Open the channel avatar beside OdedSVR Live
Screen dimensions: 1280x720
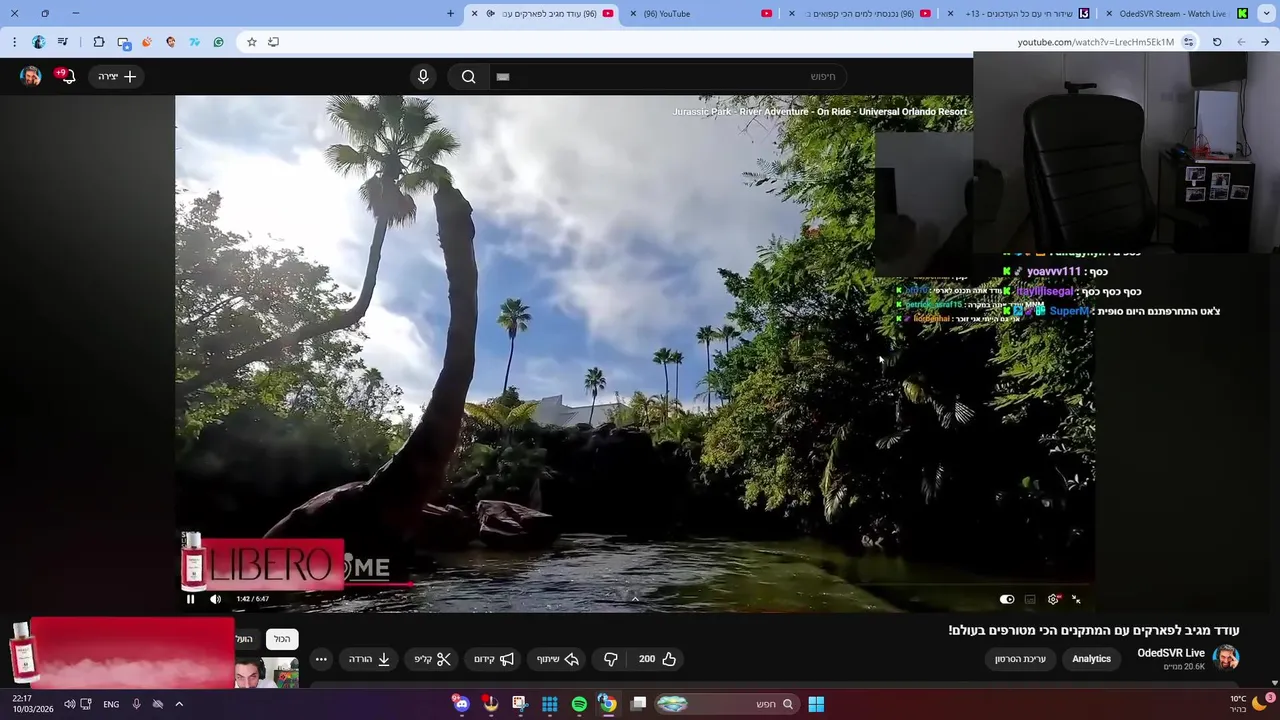[x=1226, y=658]
